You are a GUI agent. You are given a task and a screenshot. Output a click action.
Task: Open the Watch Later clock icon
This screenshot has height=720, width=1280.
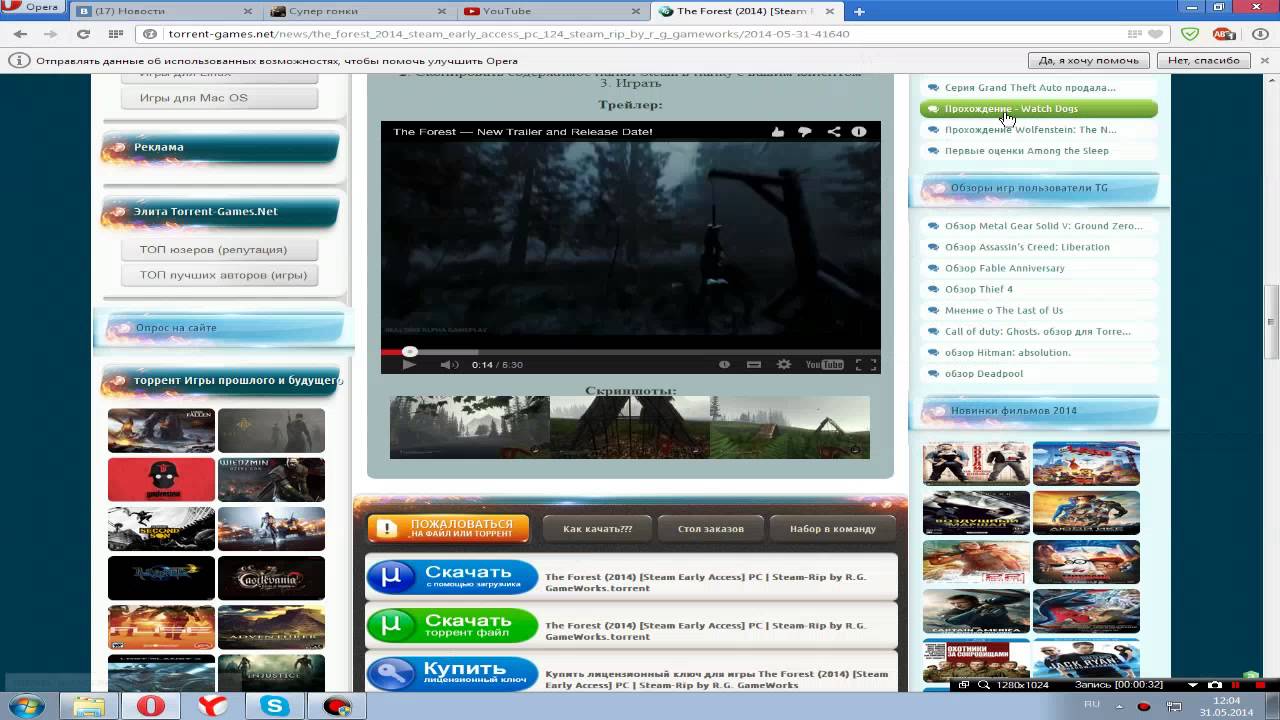click(x=725, y=365)
